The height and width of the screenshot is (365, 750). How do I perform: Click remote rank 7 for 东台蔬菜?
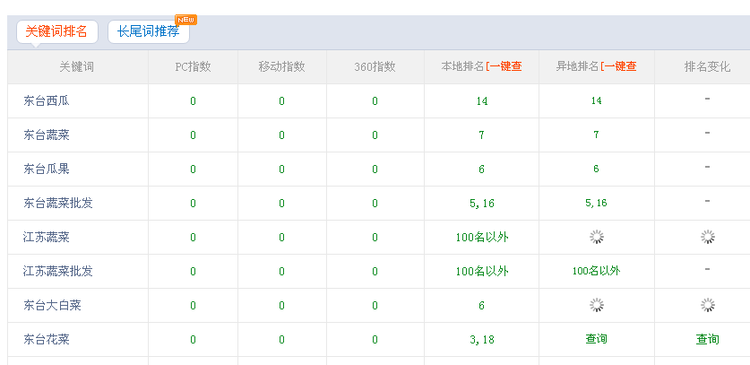pyautogui.click(x=596, y=135)
